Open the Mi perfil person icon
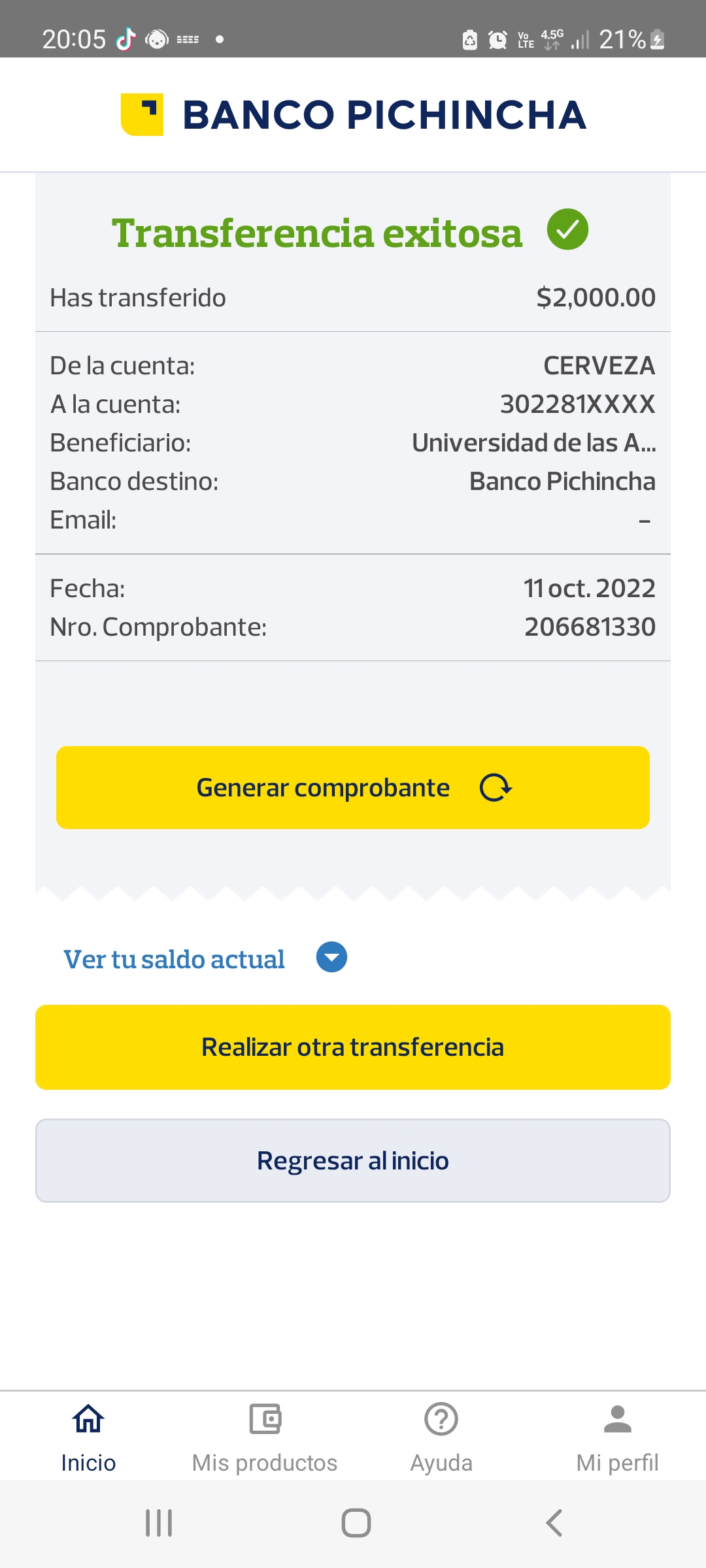The height and width of the screenshot is (1568, 706). (x=617, y=1419)
